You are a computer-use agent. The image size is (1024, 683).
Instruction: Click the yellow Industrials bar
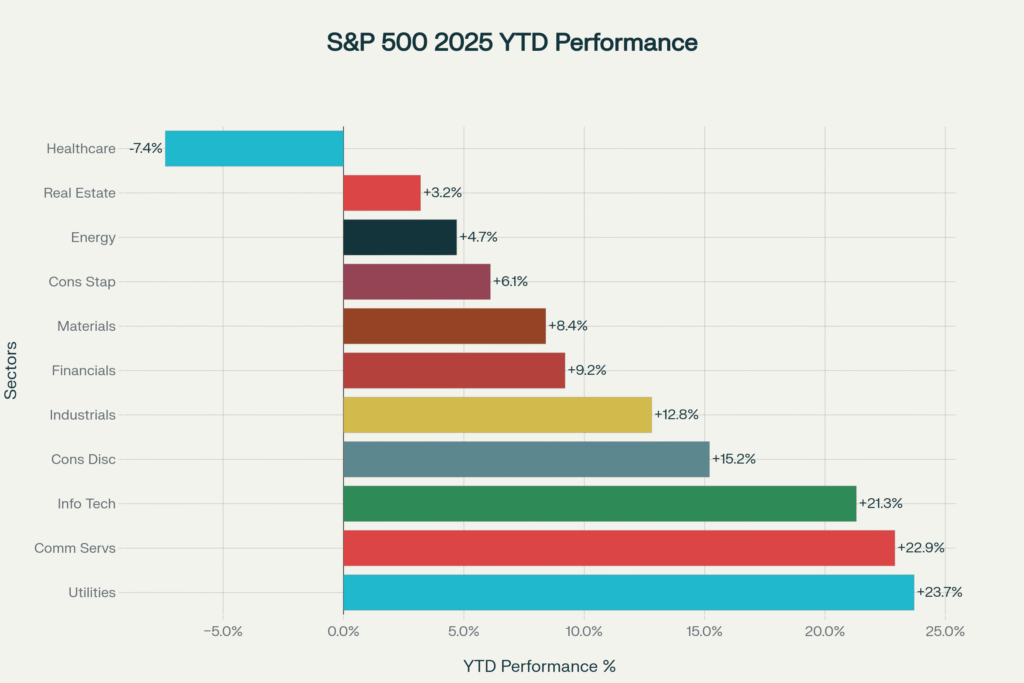pyautogui.click(x=497, y=414)
